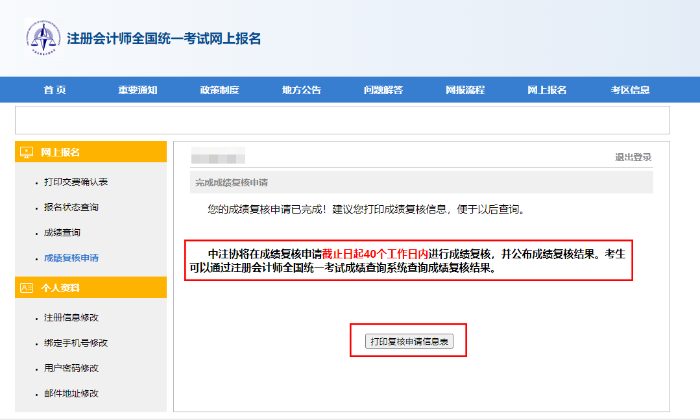The height and width of the screenshot is (420, 700).
Task: Open the 问题解答 navigation item
Action: (383, 90)
